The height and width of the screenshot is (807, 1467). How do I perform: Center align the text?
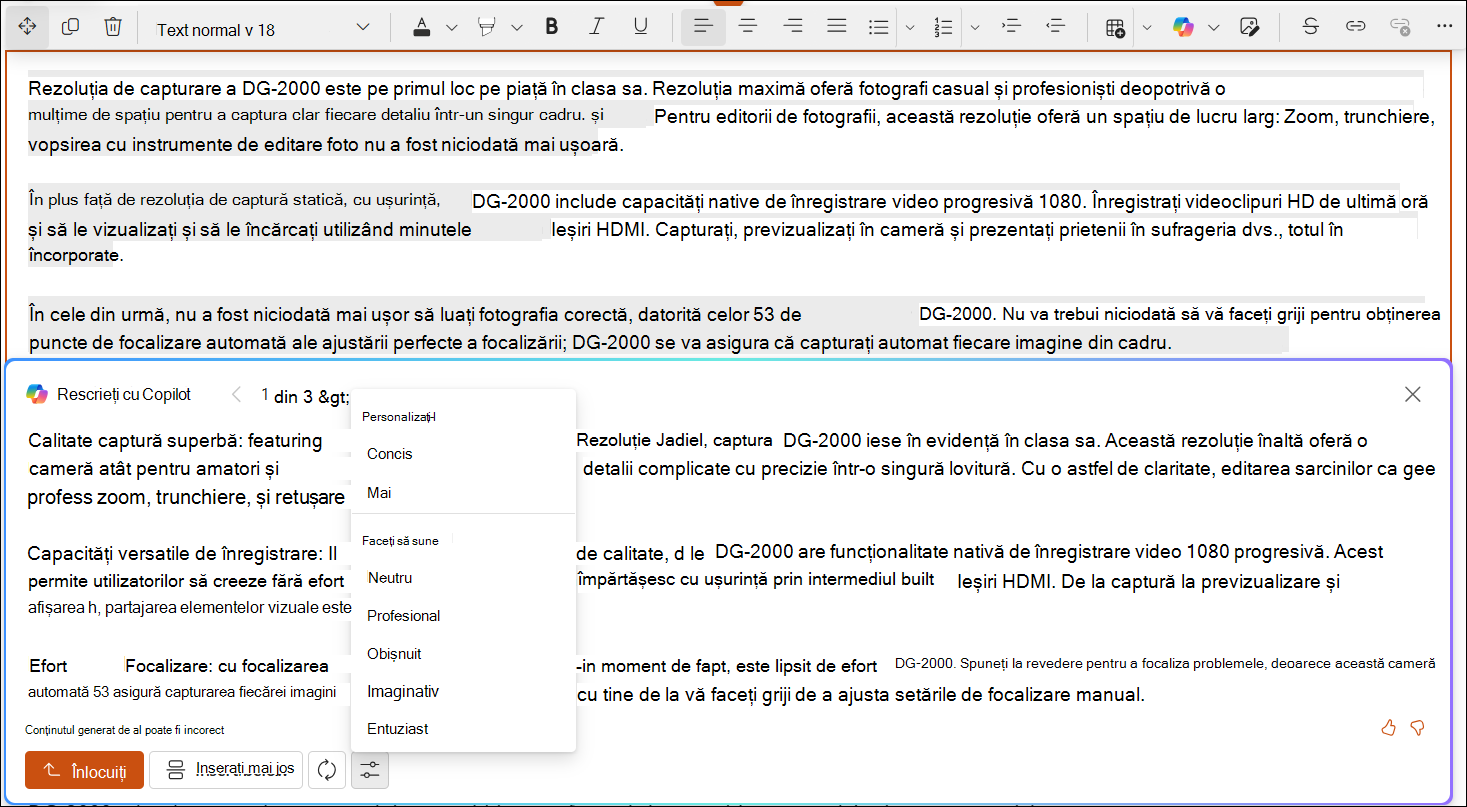click(x=747, y=27)
